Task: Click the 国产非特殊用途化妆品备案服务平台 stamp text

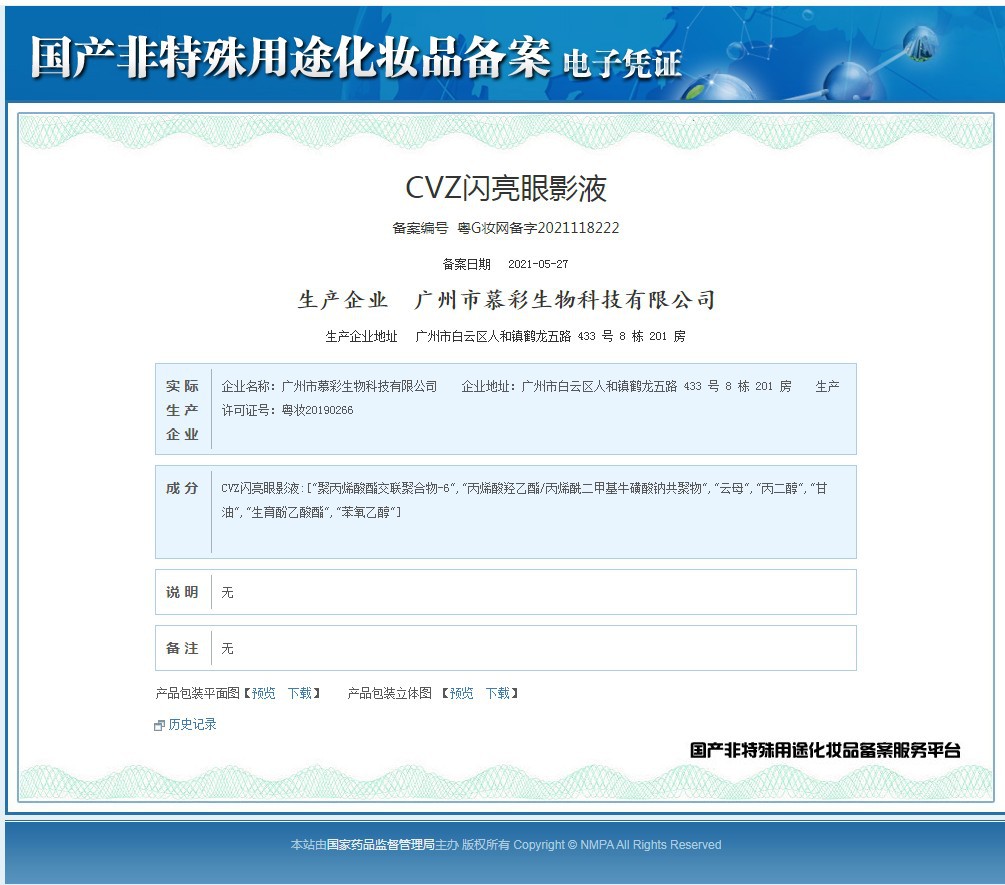Action: (x=825, y=750)
